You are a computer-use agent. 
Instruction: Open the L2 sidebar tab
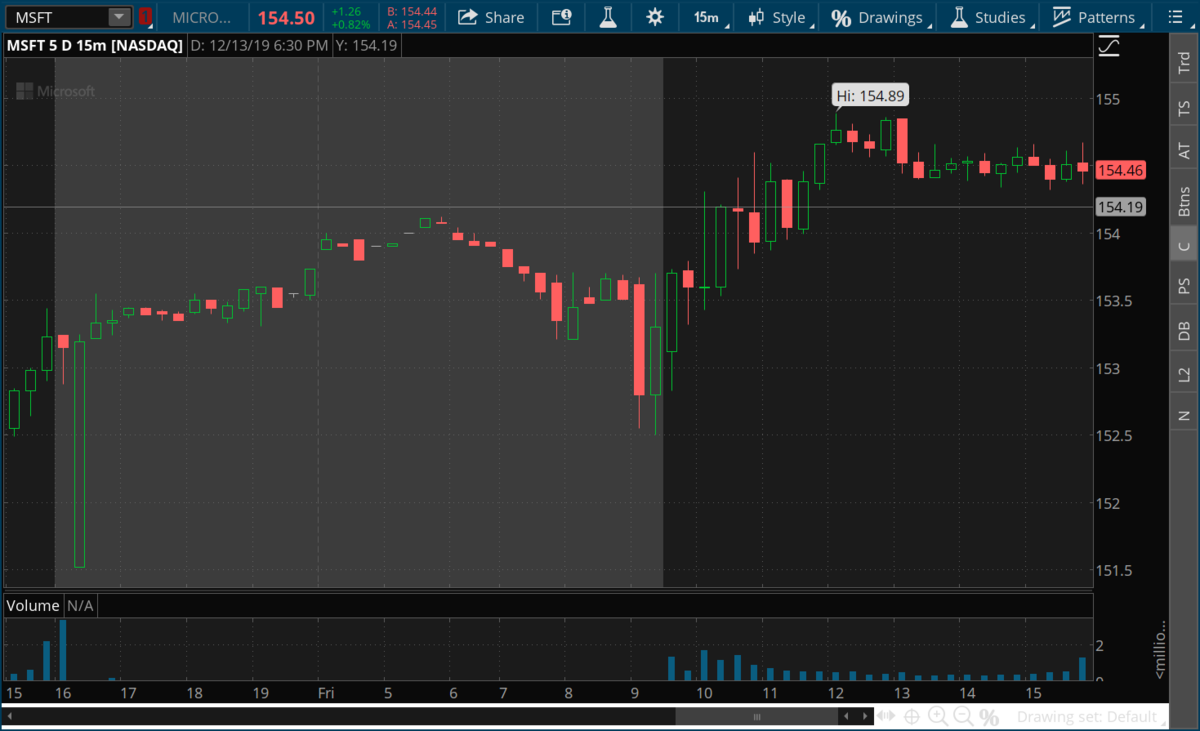tap(1184, 374)
